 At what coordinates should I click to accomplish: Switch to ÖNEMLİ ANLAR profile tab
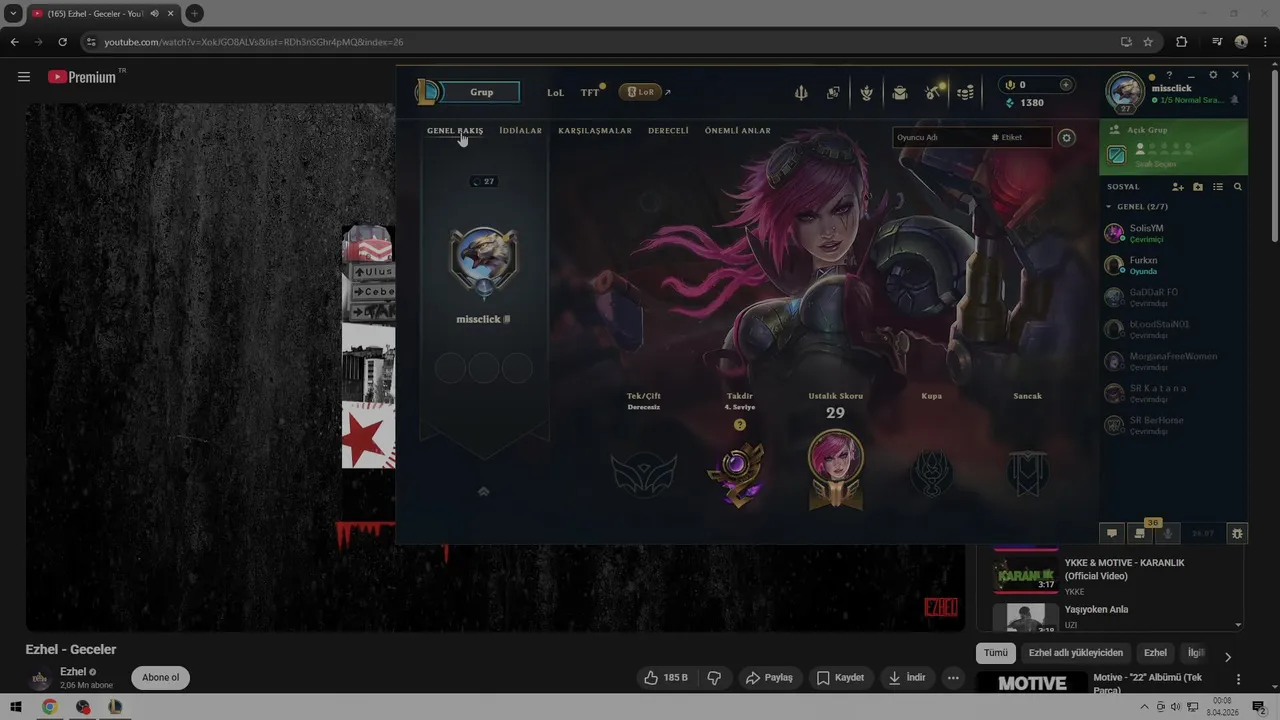click(737, 131)
